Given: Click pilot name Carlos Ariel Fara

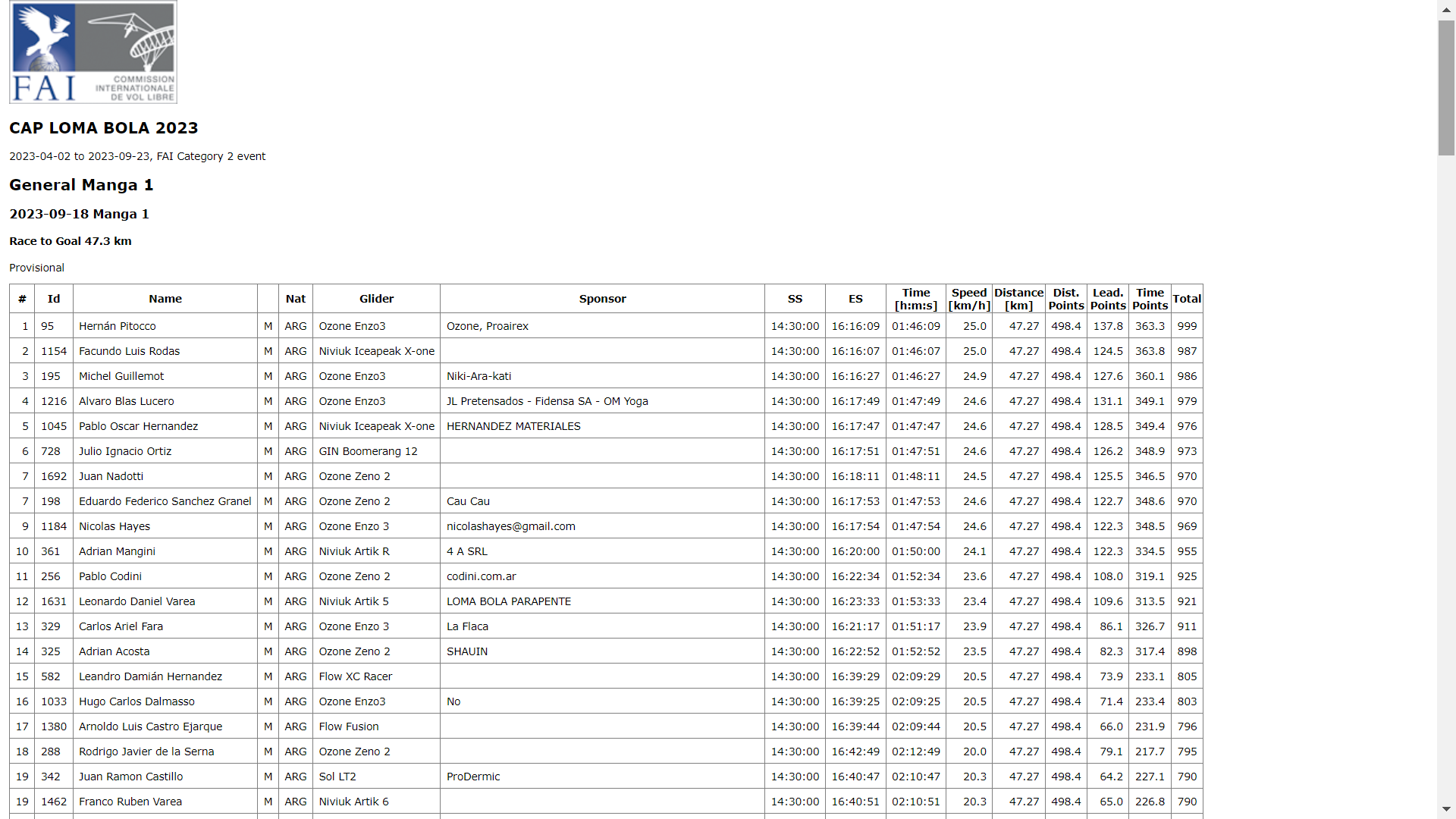Looking at the screenshot, I should [x=121, y=626].
